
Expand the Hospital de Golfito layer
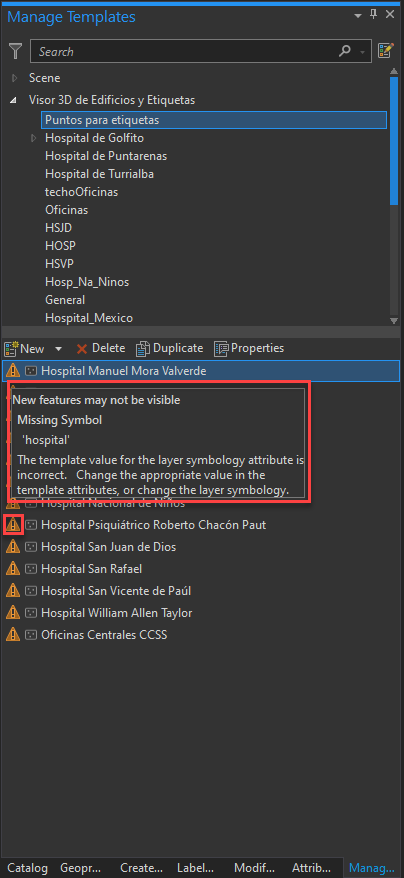(34, 138)
